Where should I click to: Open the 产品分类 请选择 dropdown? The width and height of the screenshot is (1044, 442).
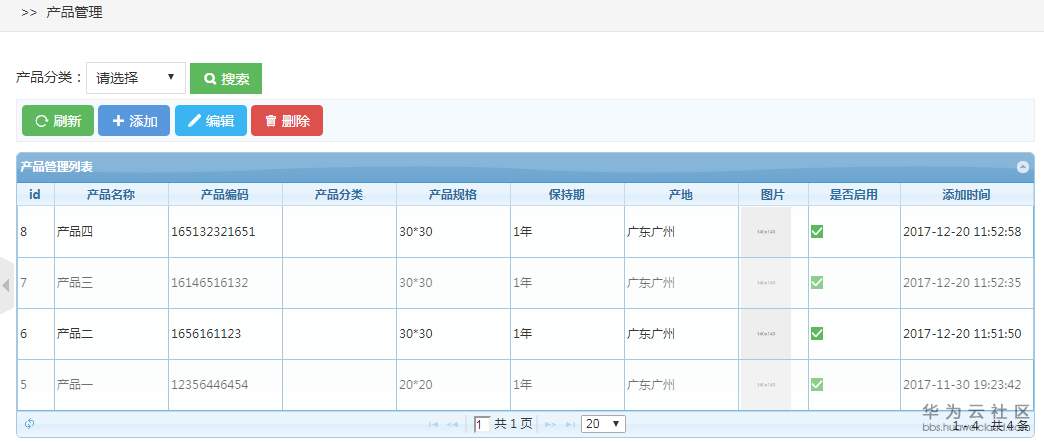(x=136, y=78)
